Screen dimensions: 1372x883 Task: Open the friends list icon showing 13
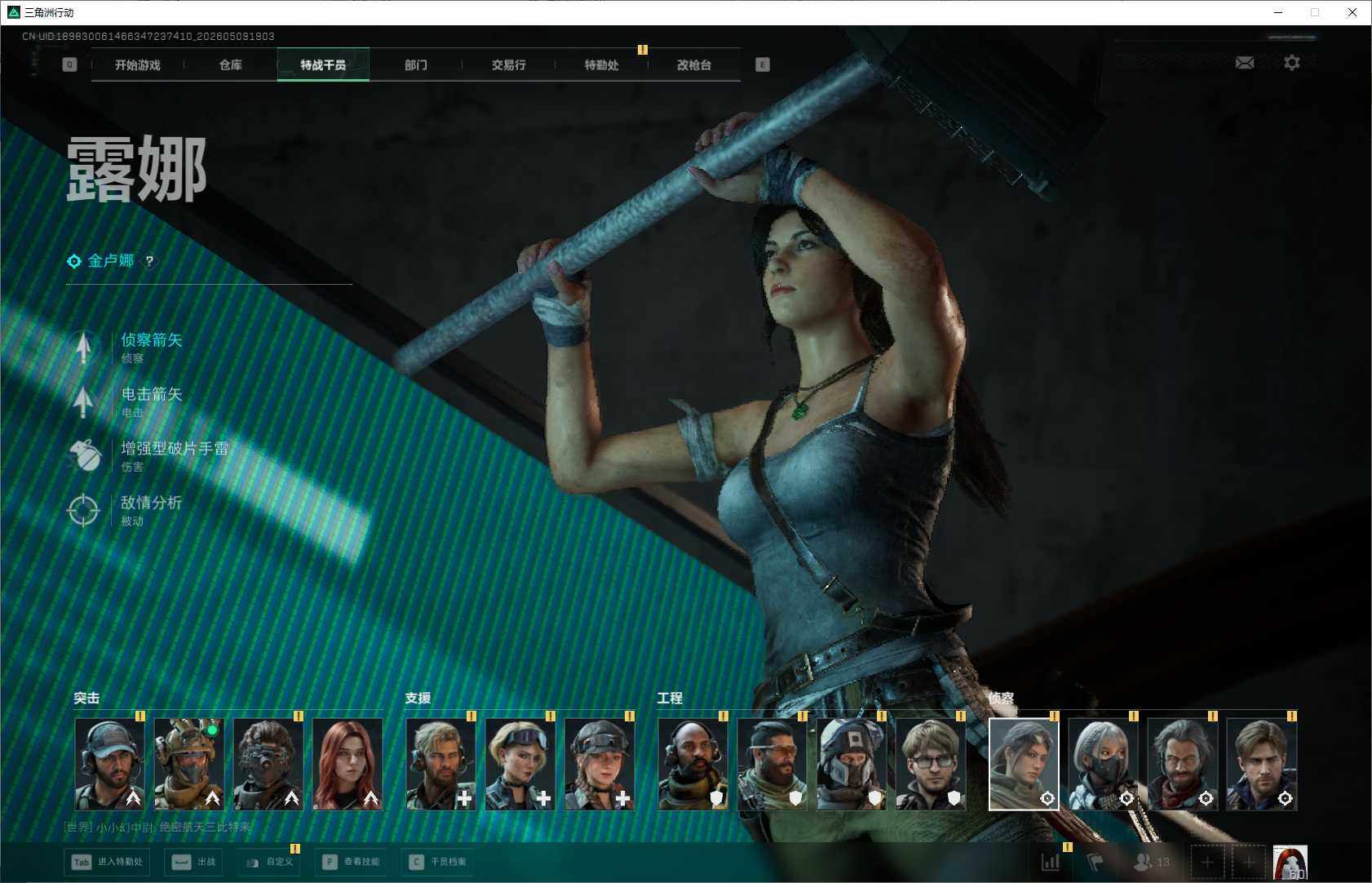coord(1152,862)
